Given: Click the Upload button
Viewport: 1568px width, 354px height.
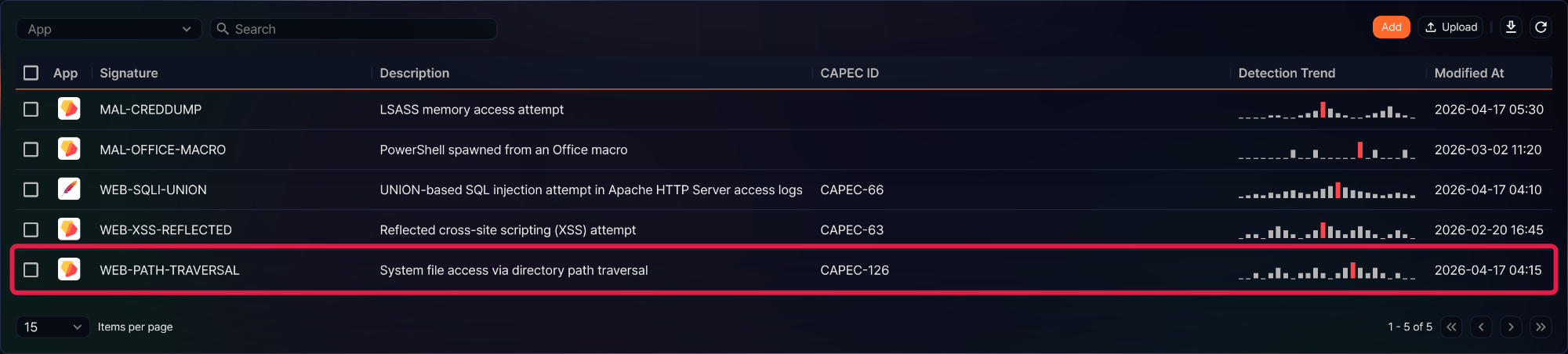Looking at the screenshot, I should (1451, 27).
